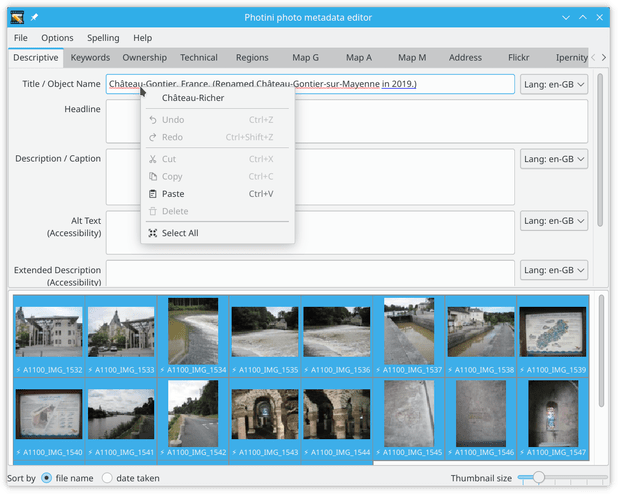Open the File menu
The image size is (618, 494).
click(x=20, y=38)
